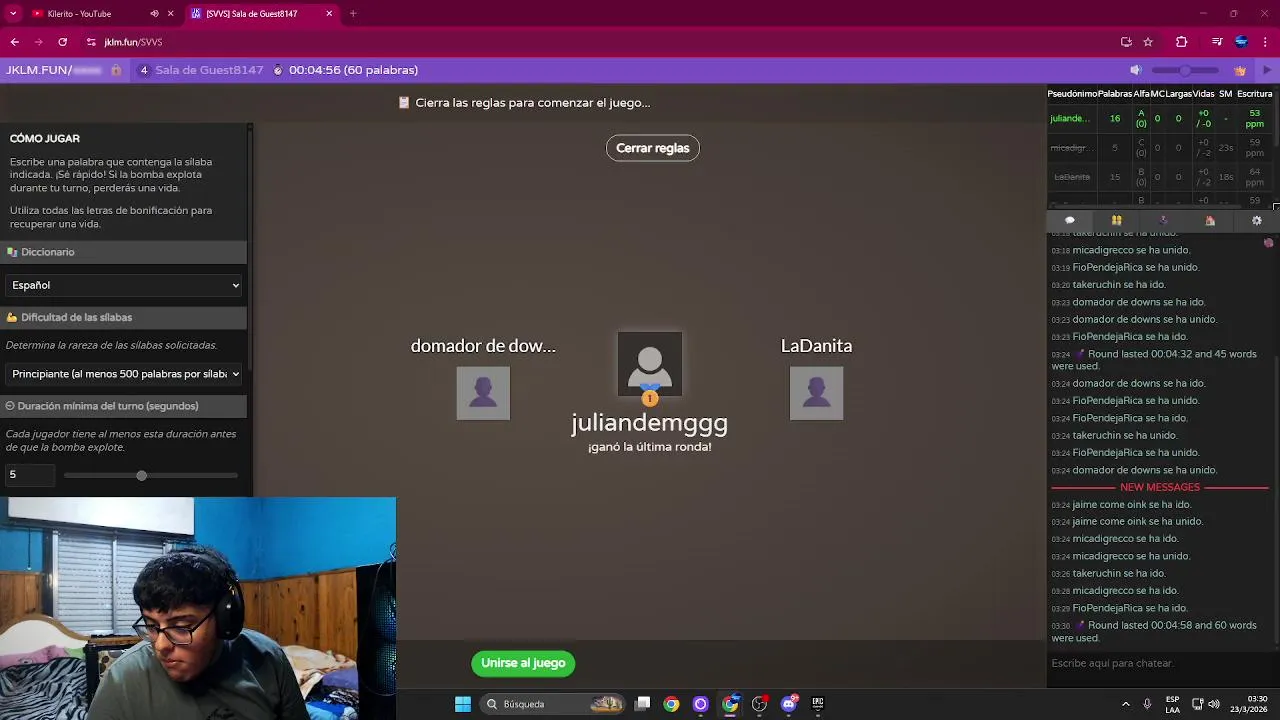1280x720 pixels.
Task: Click the juliande... row in the stats table
Action: point(1160,118)
